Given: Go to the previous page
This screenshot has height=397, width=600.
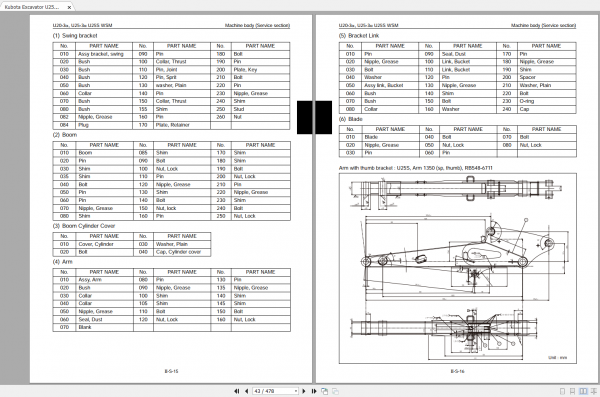Looking at the screenshot, I should coord(246,391).
